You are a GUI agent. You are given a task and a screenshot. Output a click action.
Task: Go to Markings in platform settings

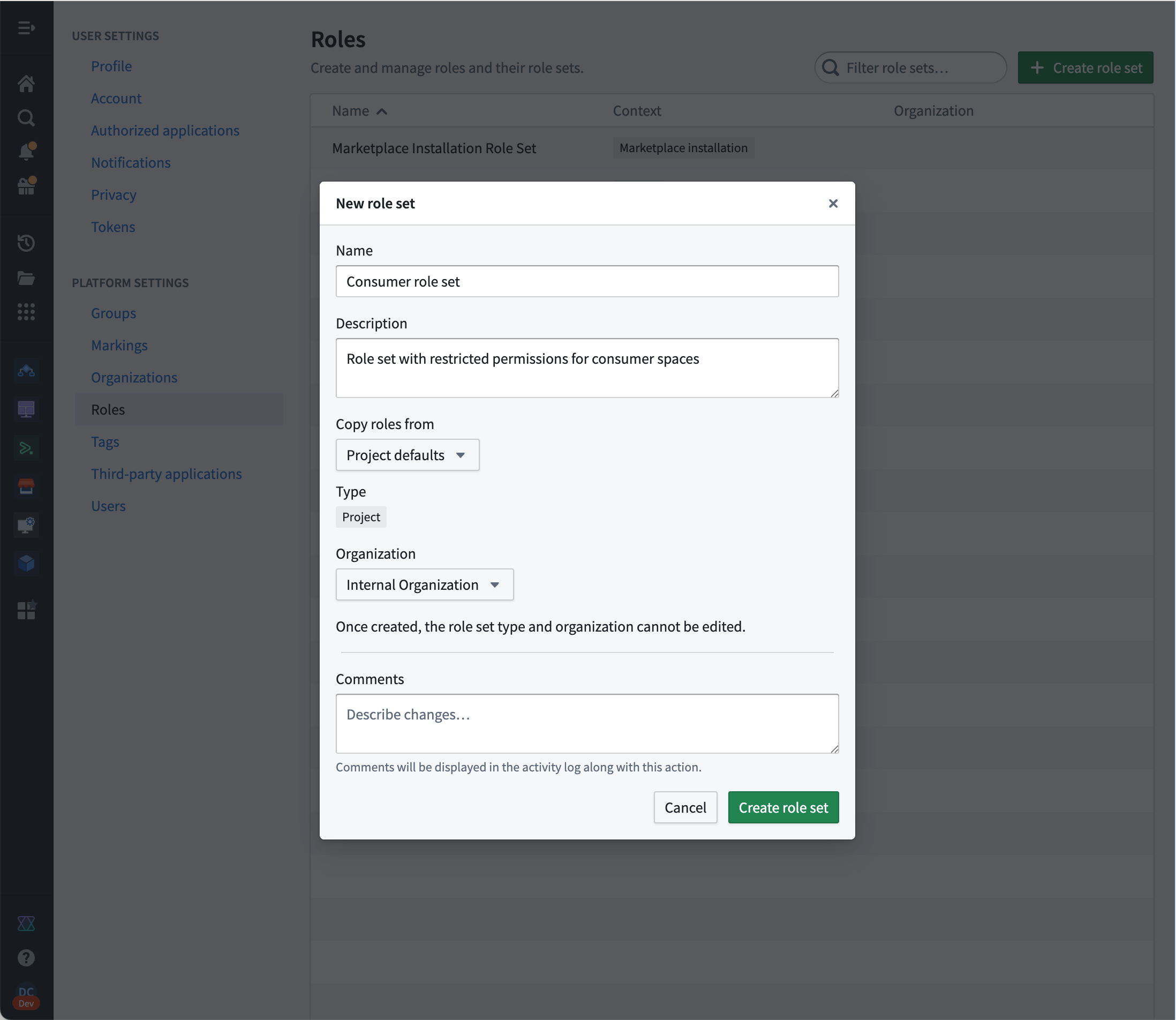(119, 346)
